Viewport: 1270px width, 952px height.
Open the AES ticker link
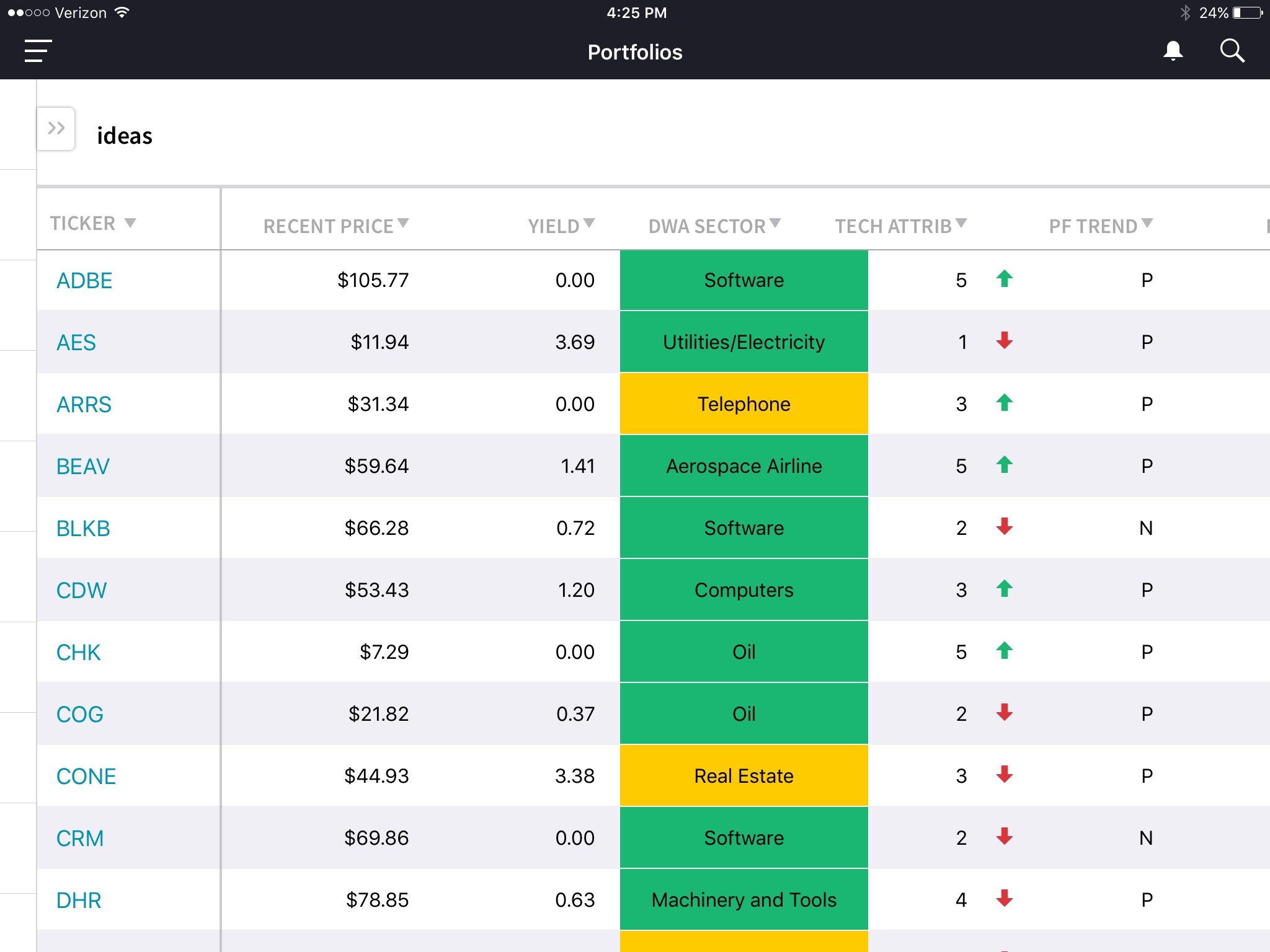76,342
